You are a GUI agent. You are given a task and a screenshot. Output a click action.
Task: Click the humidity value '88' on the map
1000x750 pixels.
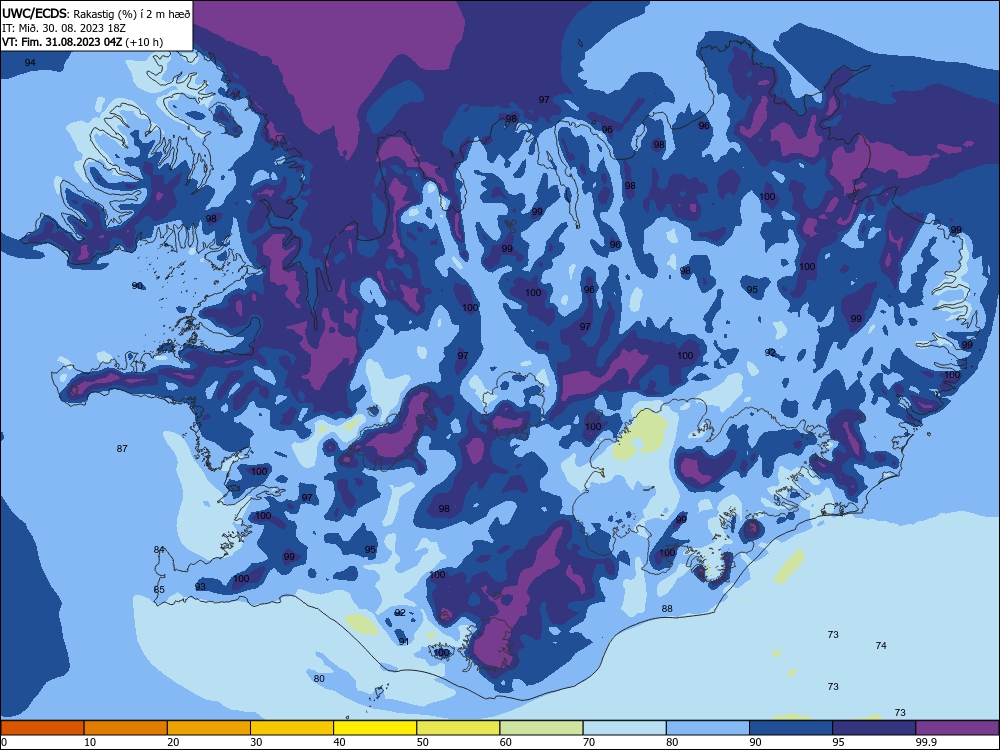tap(666, 608)
